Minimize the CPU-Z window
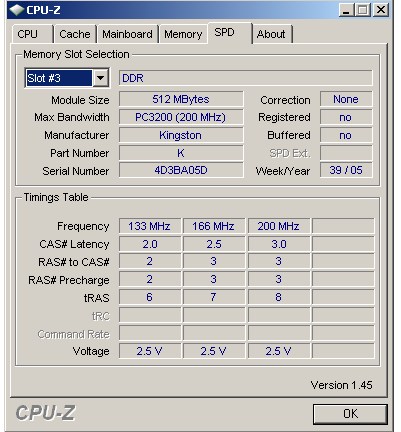 (346, 10)
